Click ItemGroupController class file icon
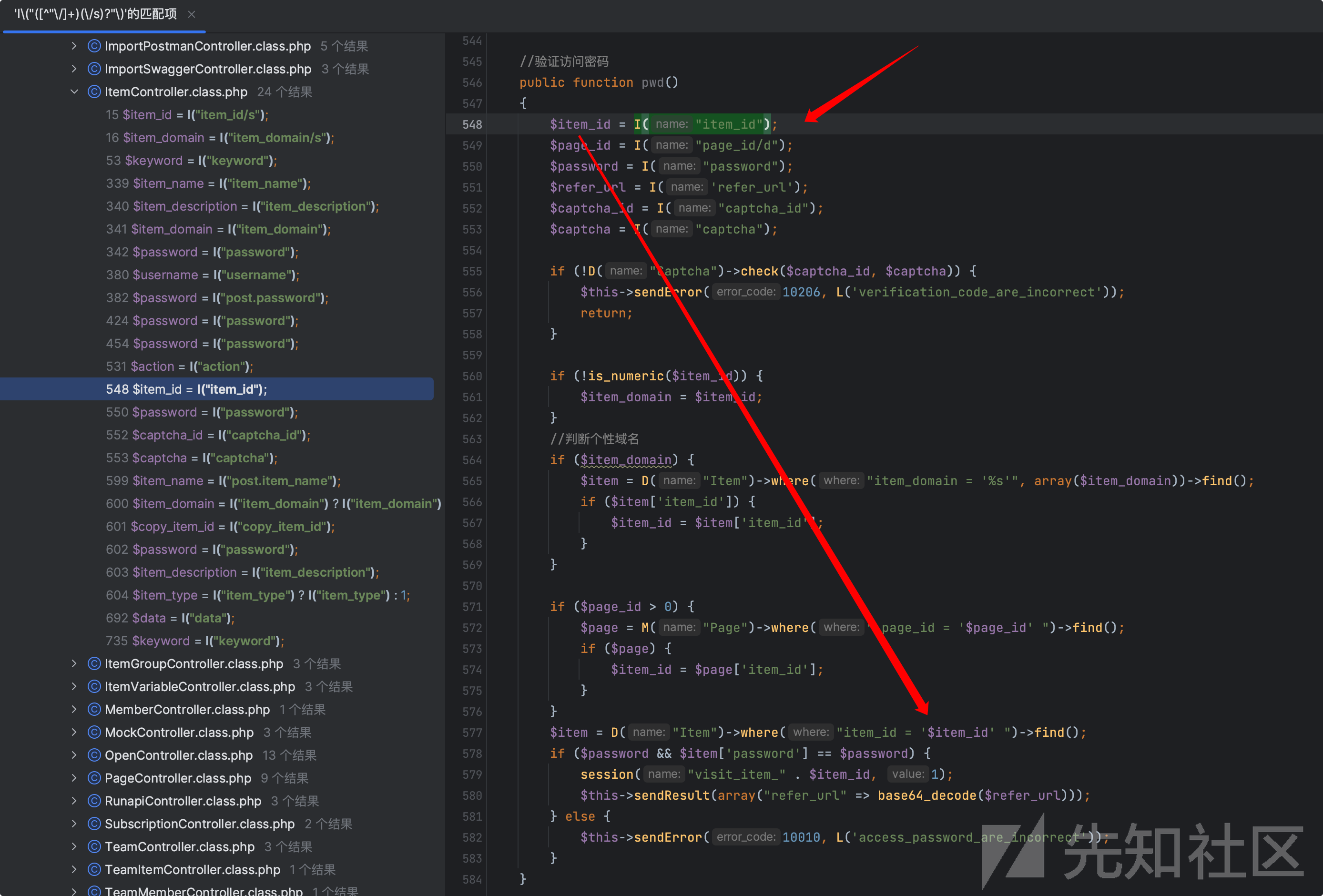Screen dimensions: 1323x896 [x=94, y=663]
